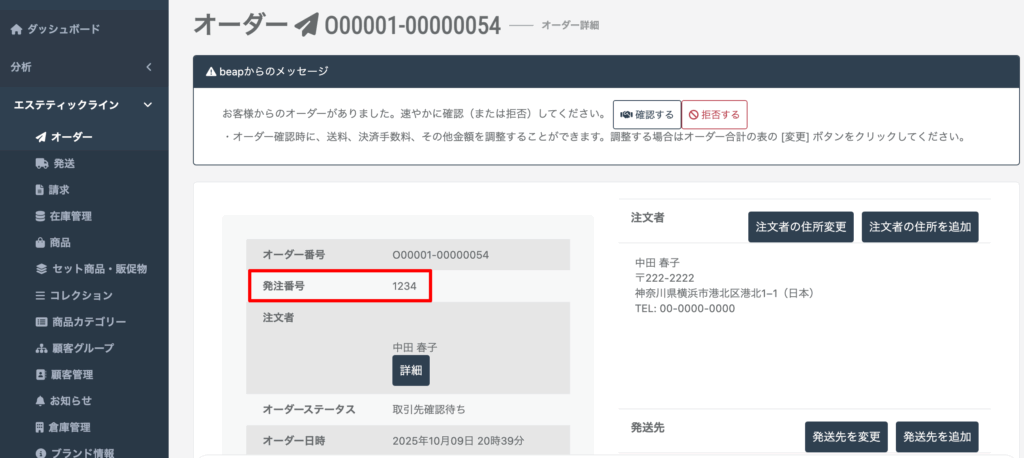Expand the 分析 sidebar section
The height and width of the screenshot is (458, 1024).
pyautogui.click(x=148, y=67)
